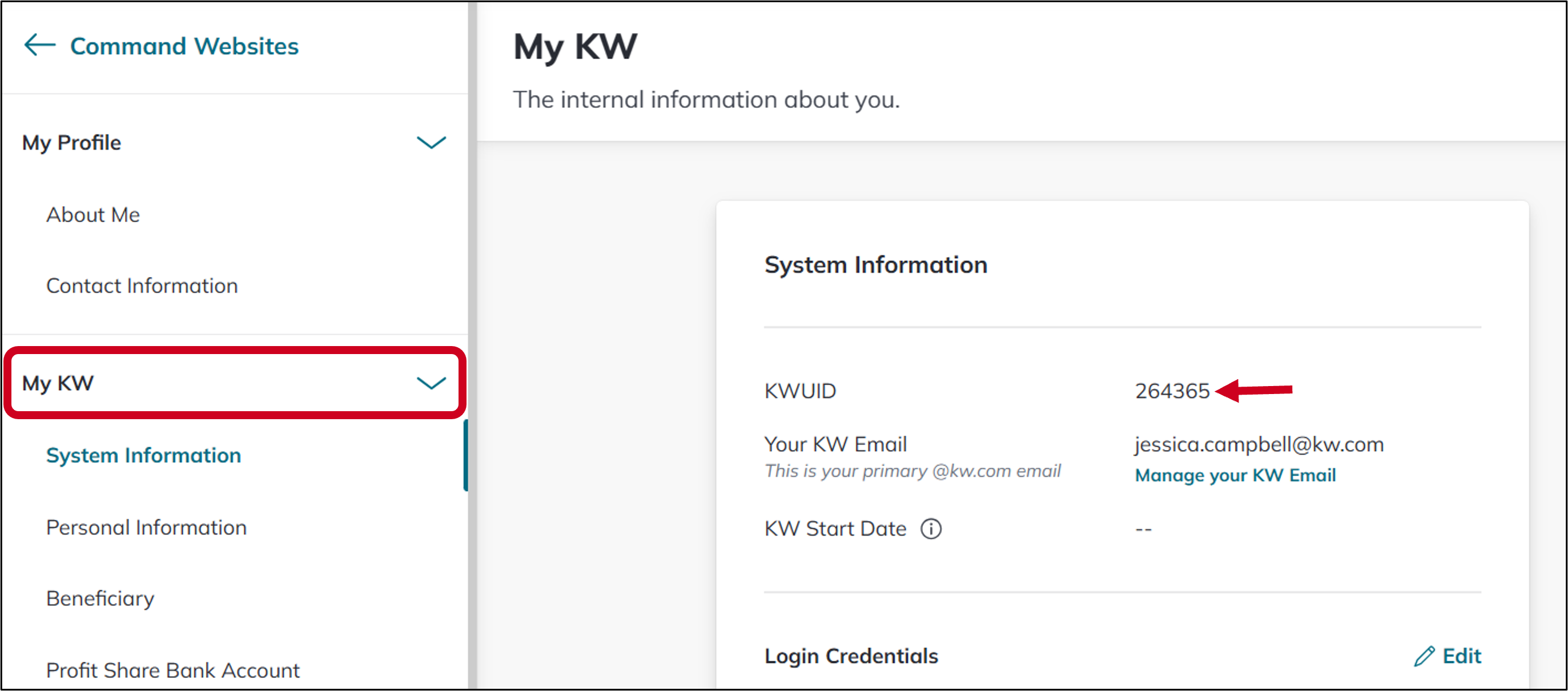Open Personal Information under My KW

point(146,527)
